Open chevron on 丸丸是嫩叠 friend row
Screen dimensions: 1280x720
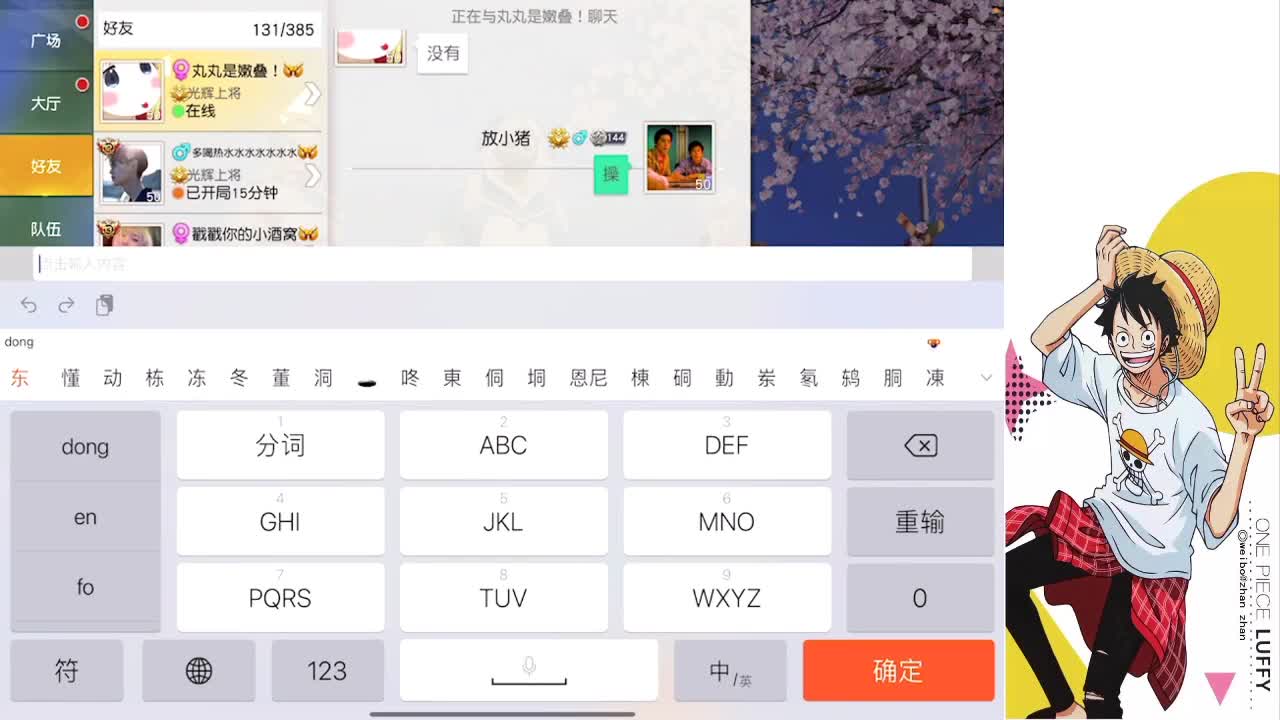point(312,93)
